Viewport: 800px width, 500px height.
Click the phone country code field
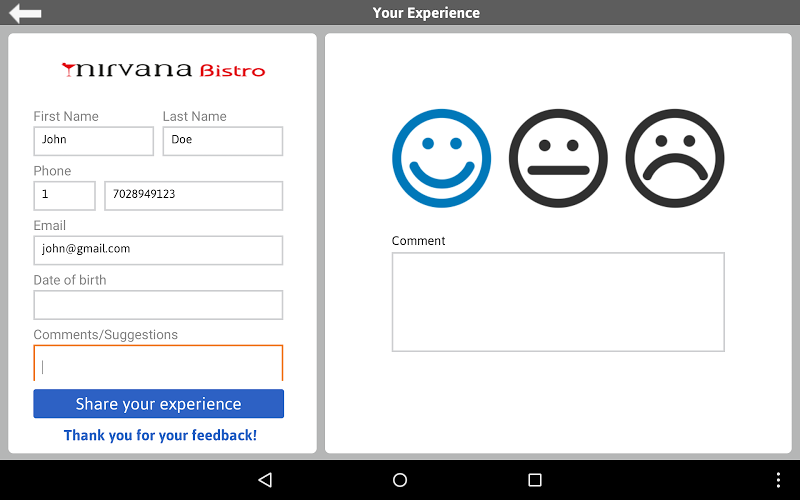64,195
